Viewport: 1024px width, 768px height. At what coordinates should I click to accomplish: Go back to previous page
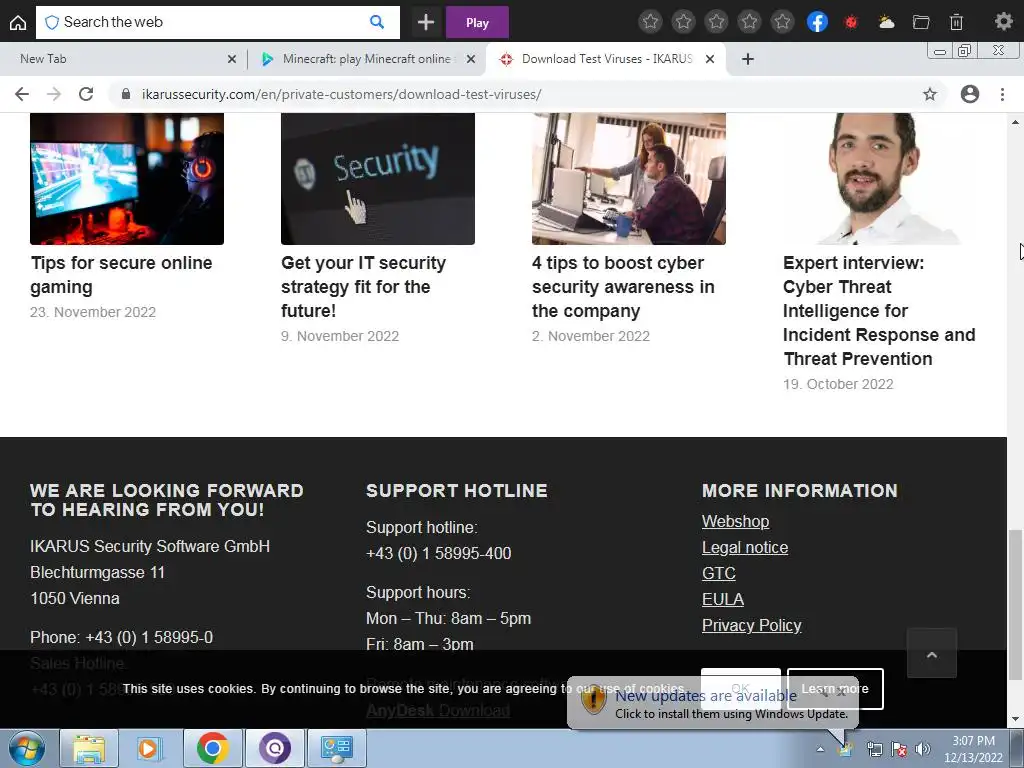22,94
